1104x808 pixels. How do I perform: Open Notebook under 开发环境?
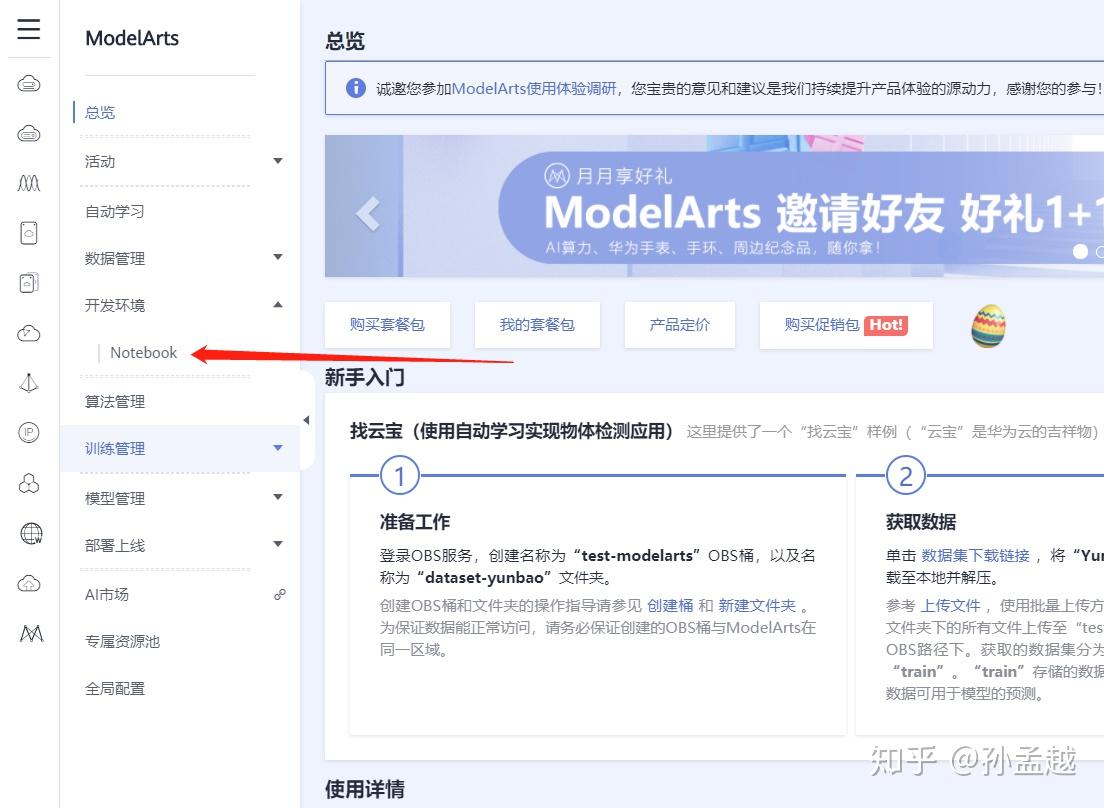tap(144, 353)
